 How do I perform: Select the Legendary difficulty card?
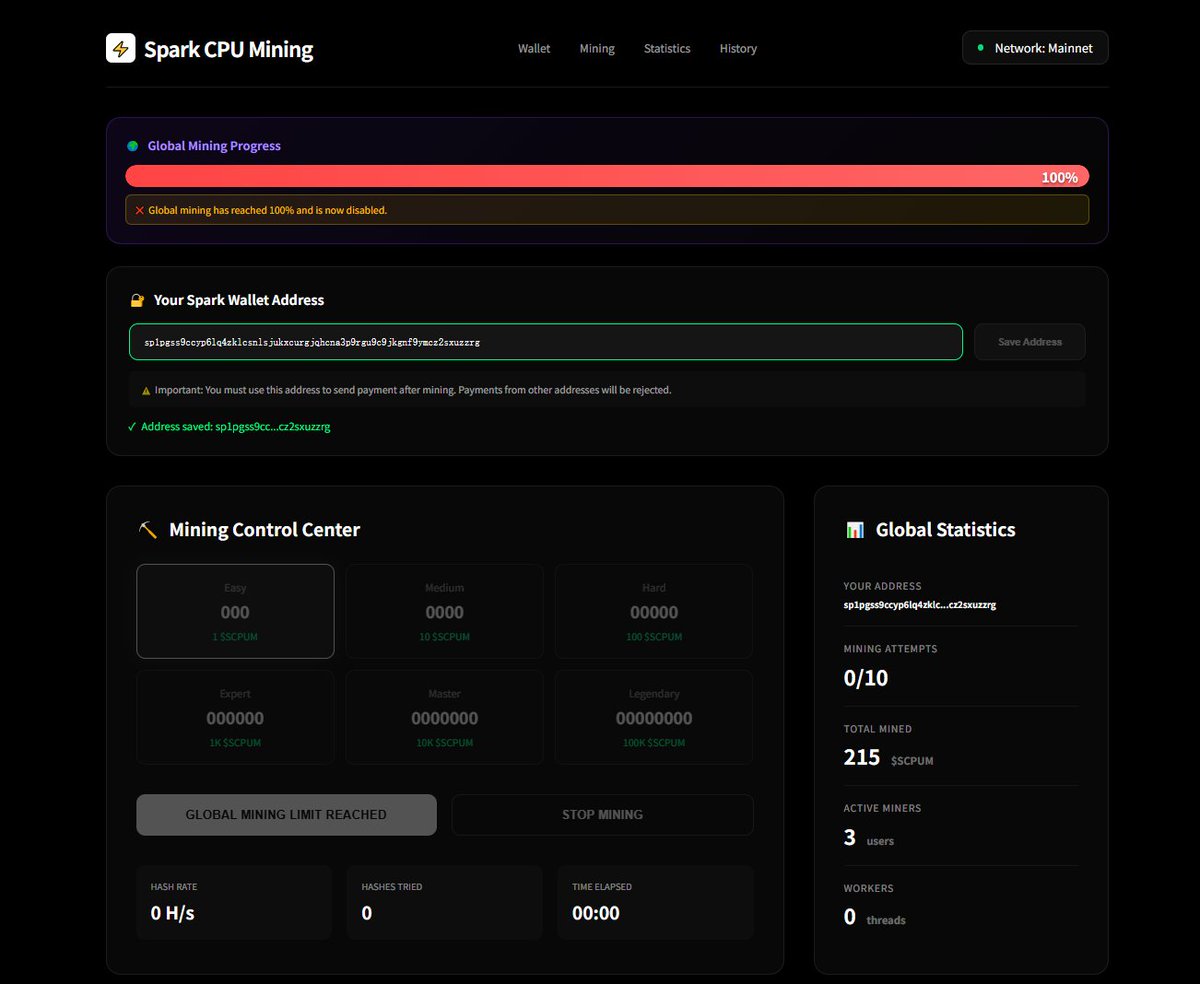point(654,717)
